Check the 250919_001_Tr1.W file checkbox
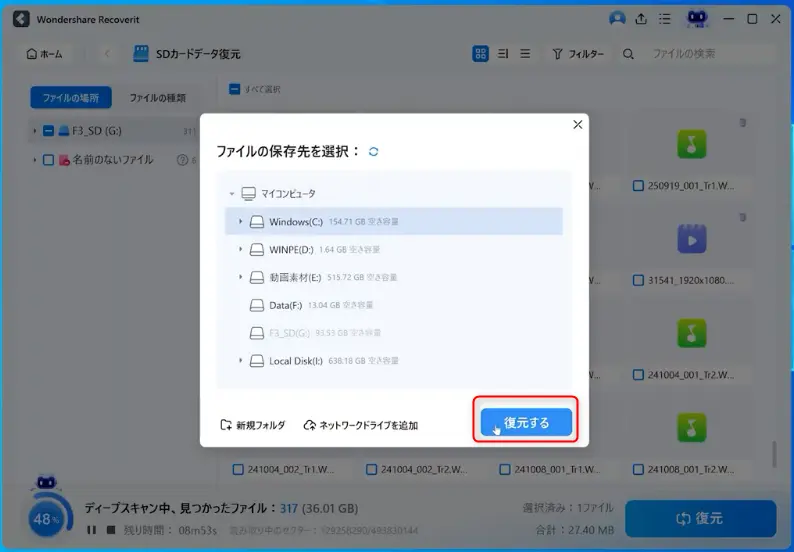The height and width of the screenshot is (552, 794). coord(638,186)
